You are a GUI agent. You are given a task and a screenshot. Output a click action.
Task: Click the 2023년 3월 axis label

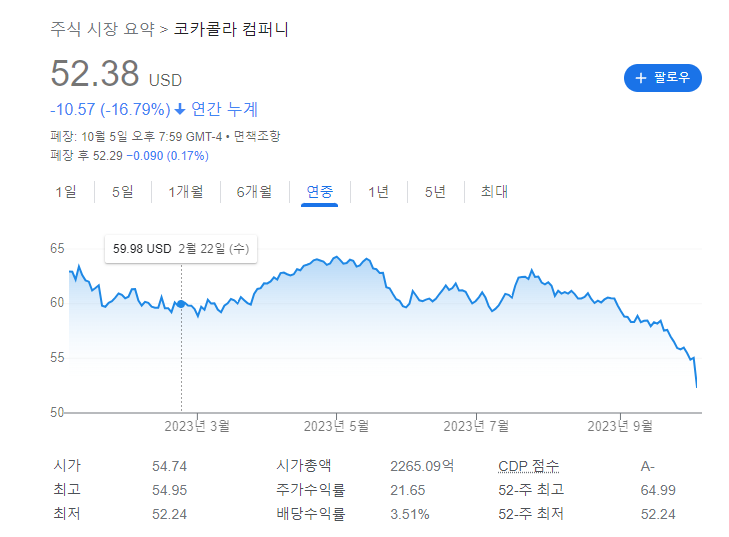[197, 426]
